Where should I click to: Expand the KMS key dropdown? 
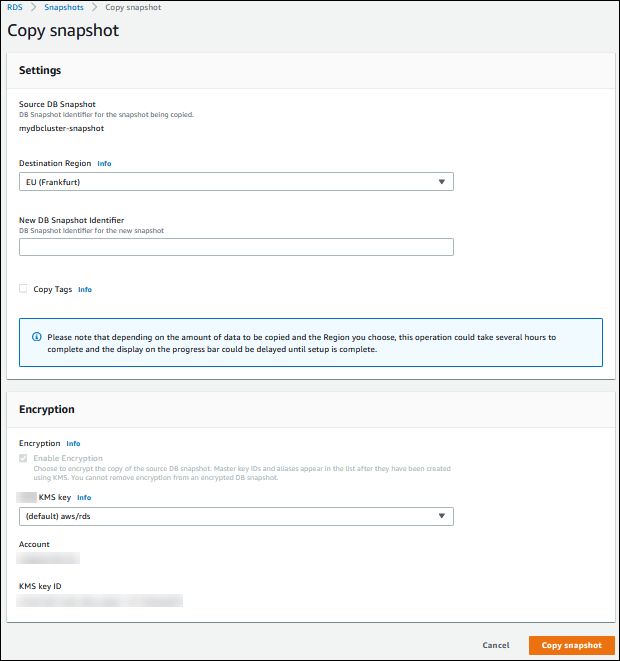pos(236,516)
